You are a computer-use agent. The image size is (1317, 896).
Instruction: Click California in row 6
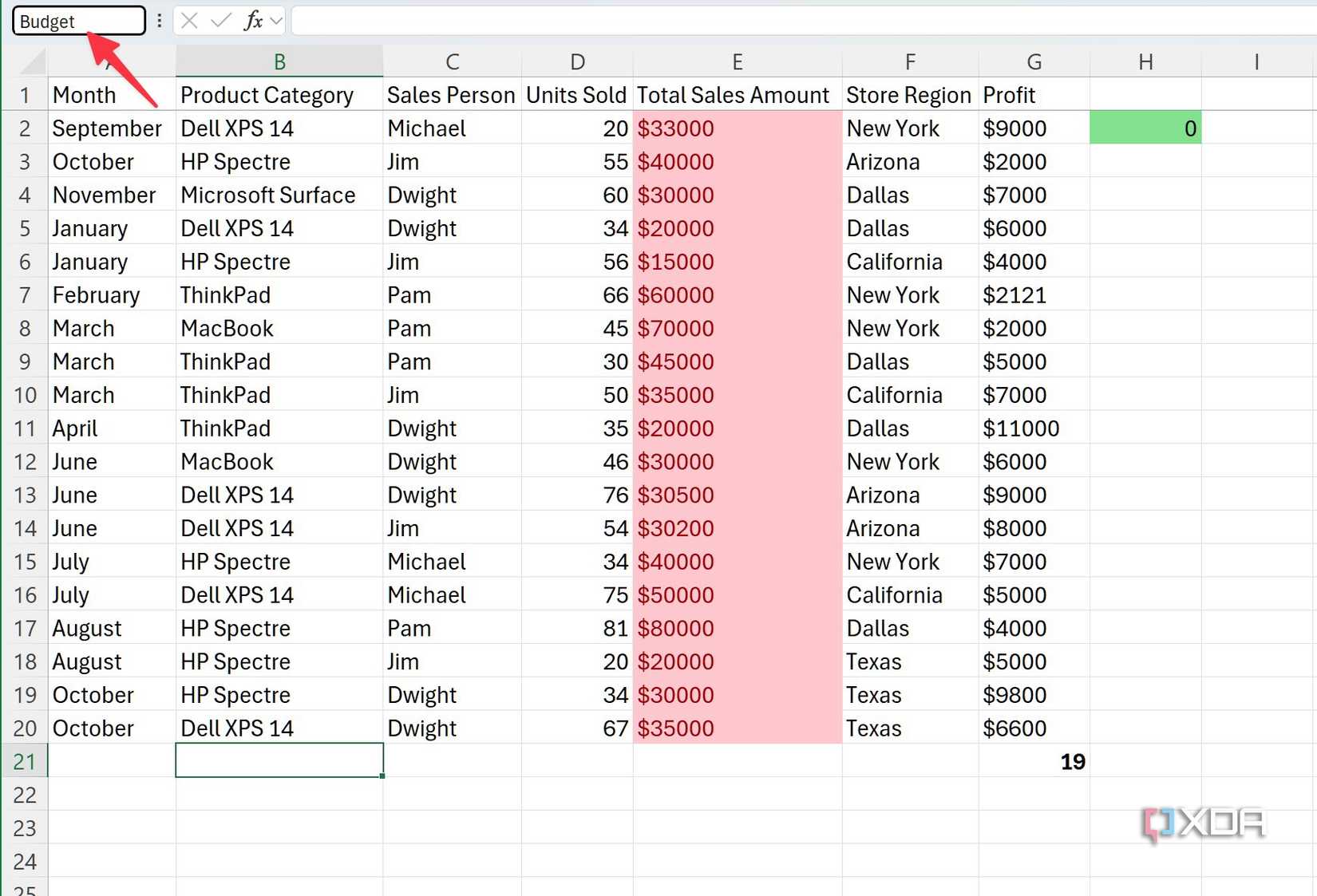tap(910, 262)
